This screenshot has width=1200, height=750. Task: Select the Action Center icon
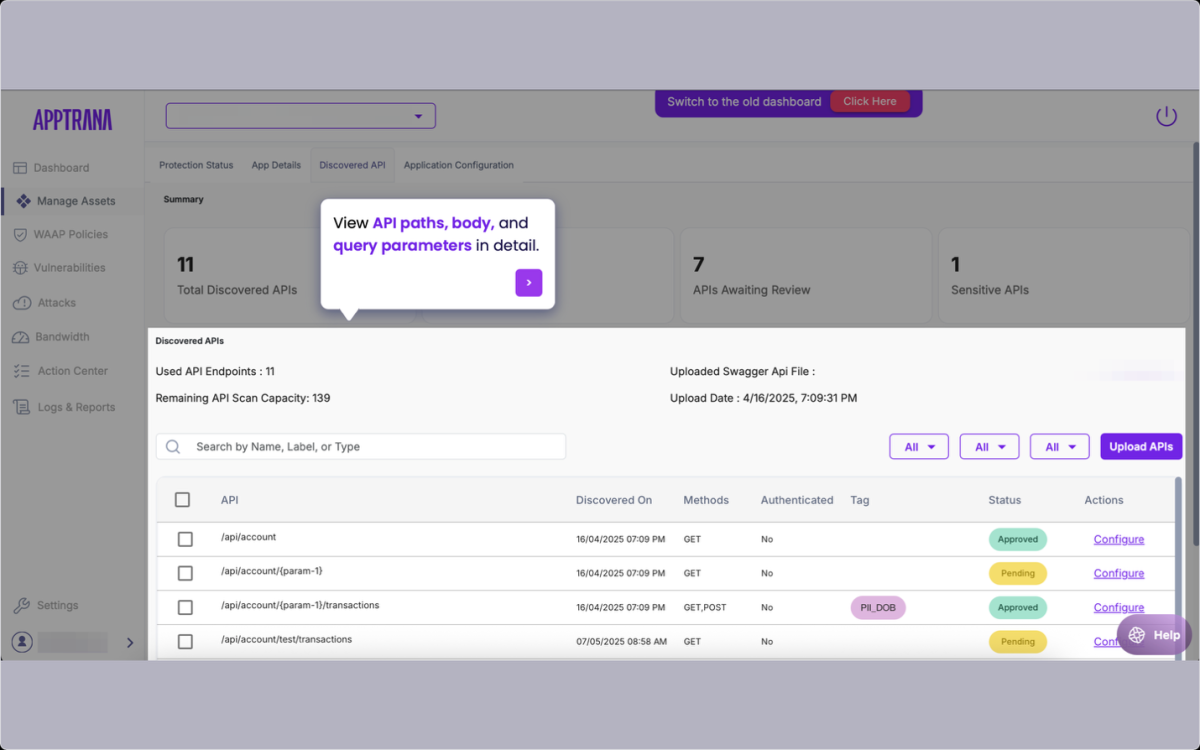click(x=21, y=370)
